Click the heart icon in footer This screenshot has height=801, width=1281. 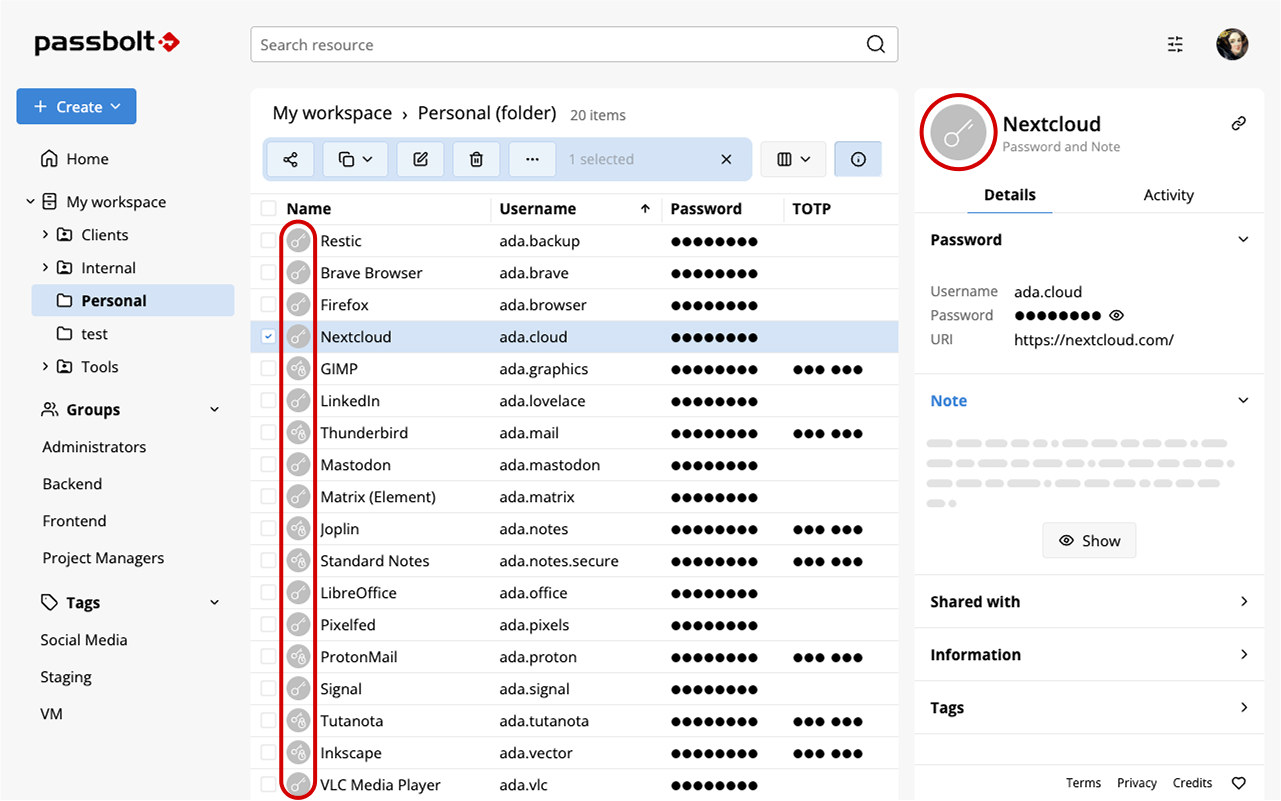point(1239,783)
